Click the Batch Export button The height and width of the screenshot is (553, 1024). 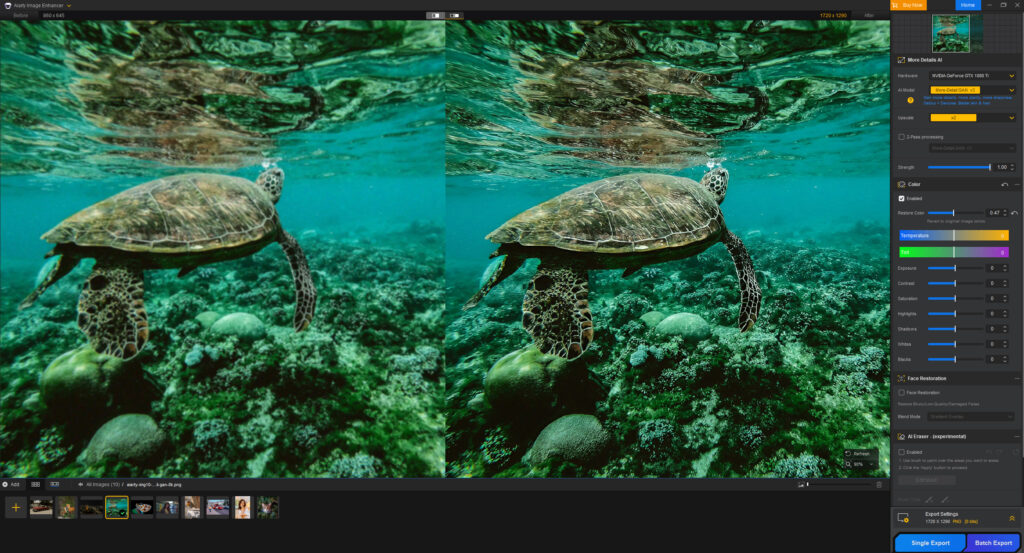993,543
